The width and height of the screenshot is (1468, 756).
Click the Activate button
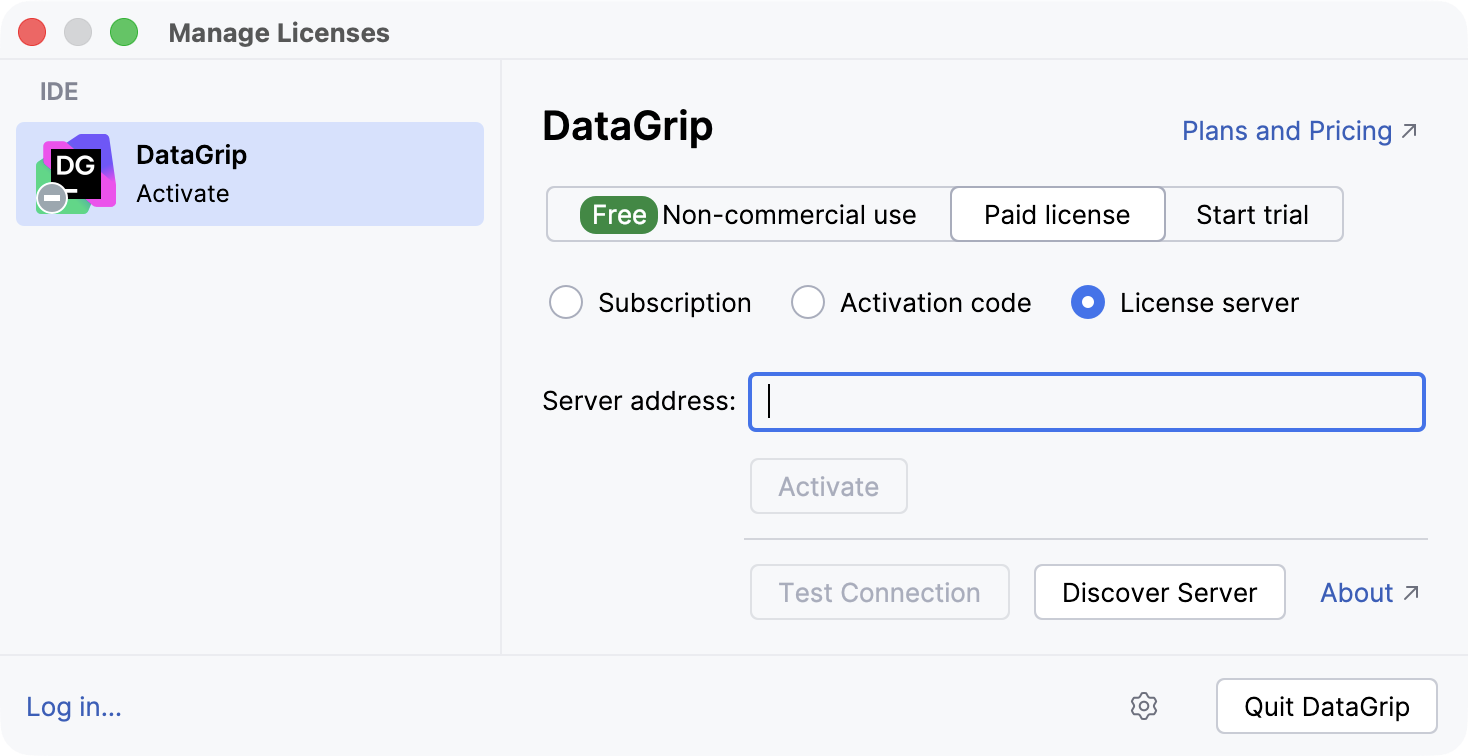[829, 487]
